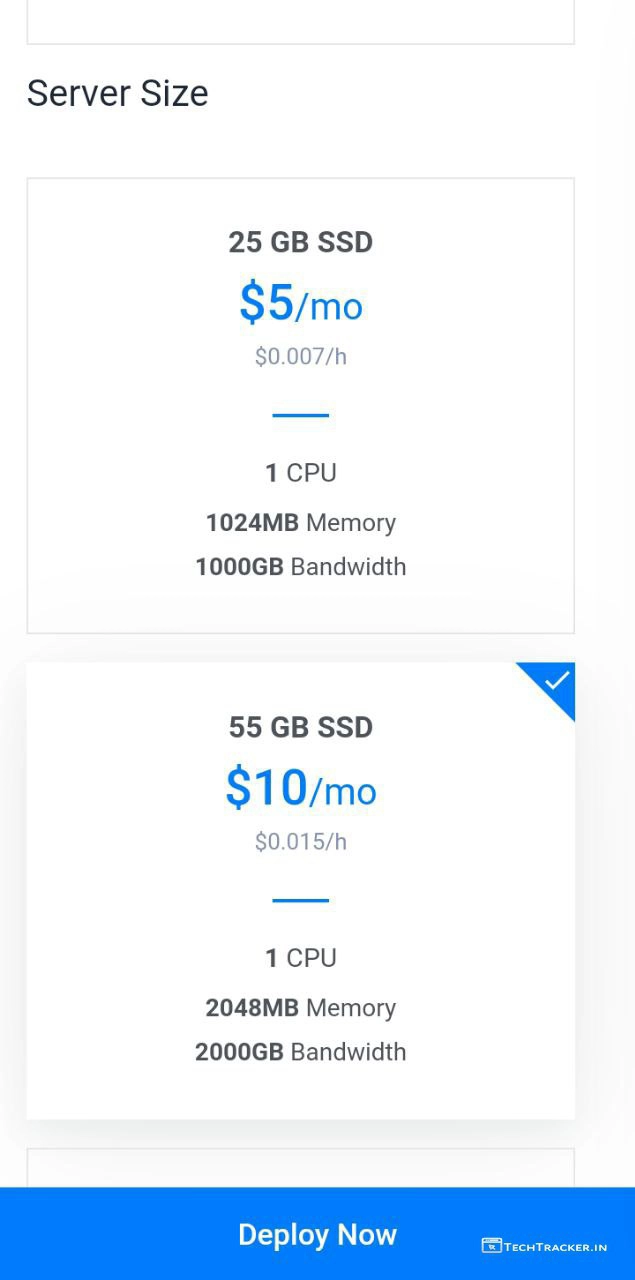Click the 1 CPU text in $5 plan
635x1280 pixels.
300,472
